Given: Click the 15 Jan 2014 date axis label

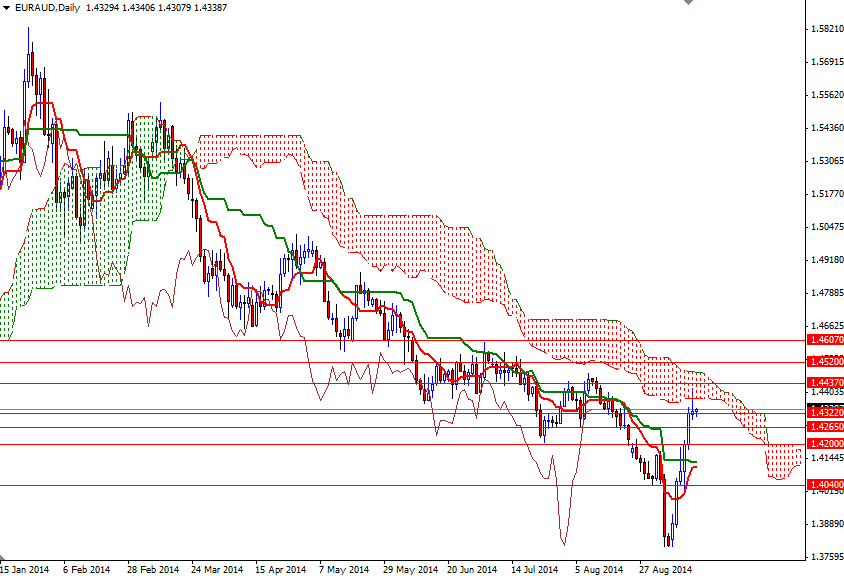Looking at the screenshot, I should (25, 566).
